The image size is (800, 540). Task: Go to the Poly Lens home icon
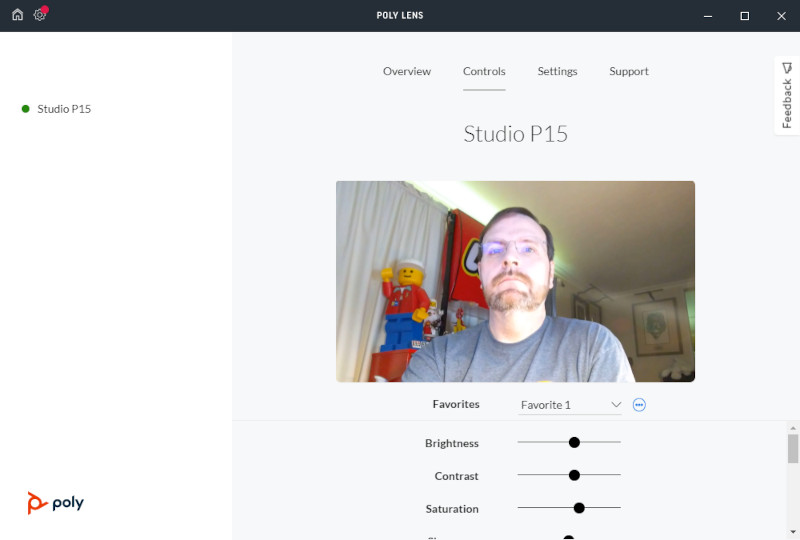[17, 15]
